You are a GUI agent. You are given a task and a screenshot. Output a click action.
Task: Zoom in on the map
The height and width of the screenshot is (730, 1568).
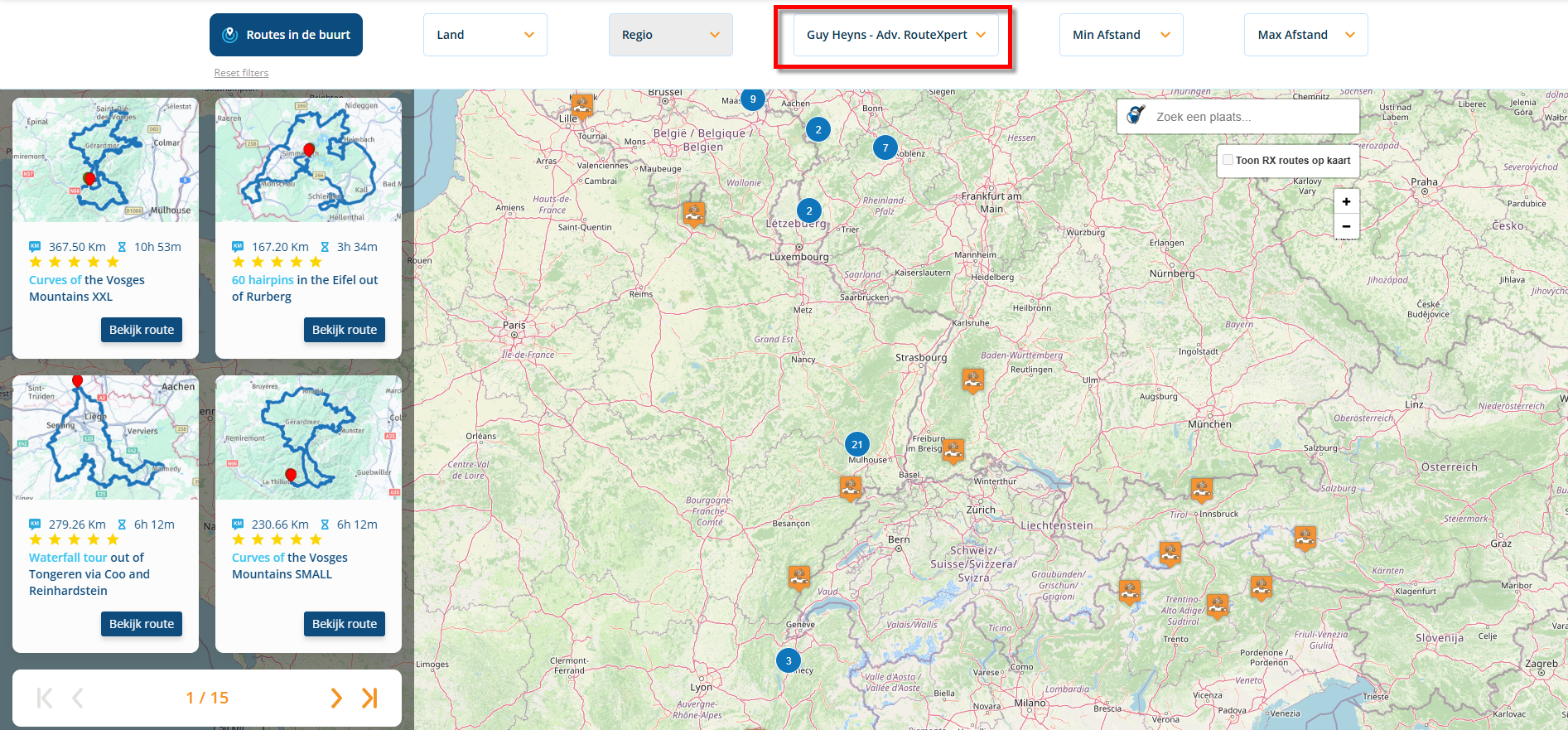click(x=1346, y=201)
